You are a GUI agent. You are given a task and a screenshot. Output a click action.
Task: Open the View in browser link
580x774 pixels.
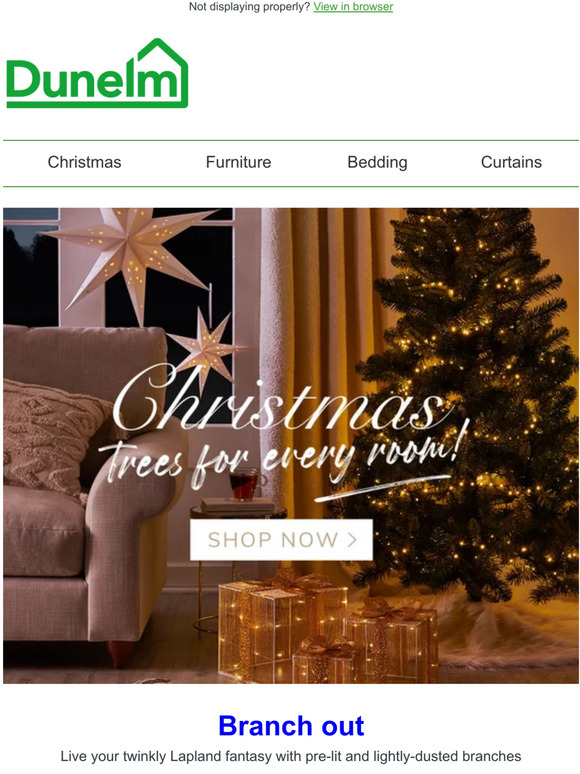click(x=353, y=7)
